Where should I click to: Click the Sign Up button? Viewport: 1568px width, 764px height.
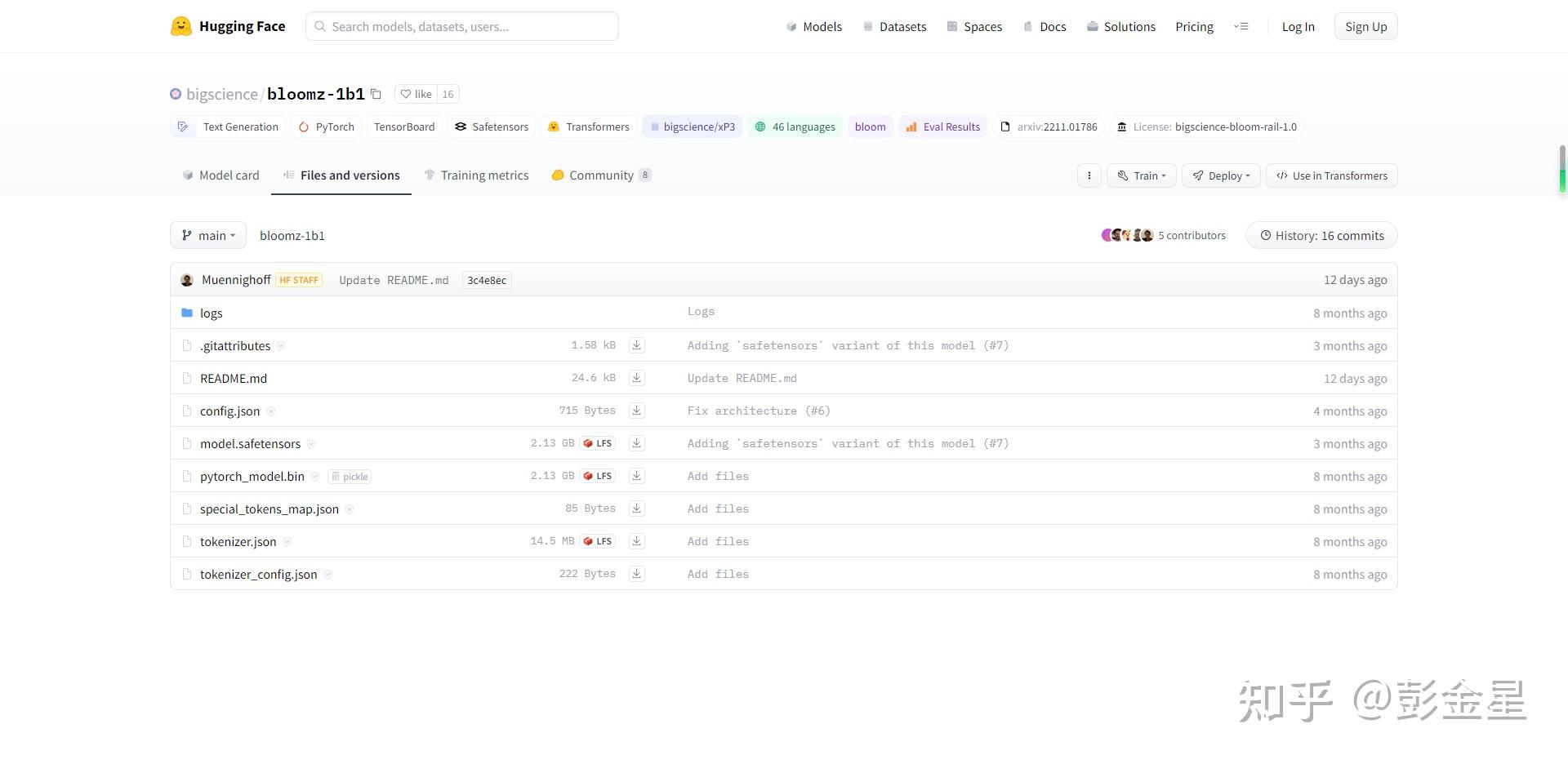click(1365, 25)
